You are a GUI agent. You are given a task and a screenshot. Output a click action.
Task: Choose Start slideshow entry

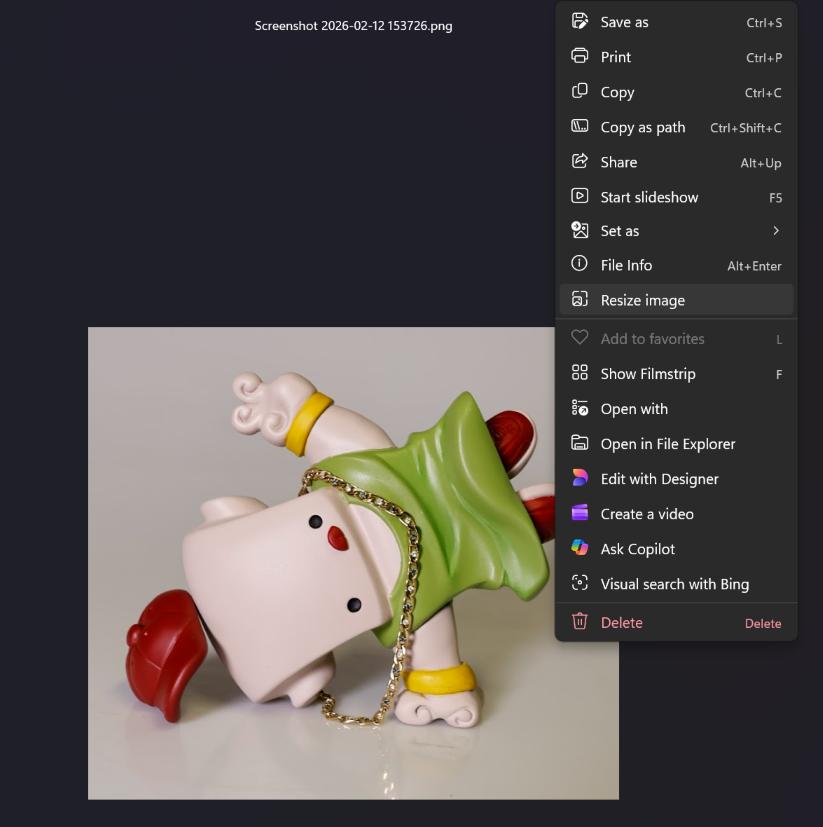pos(676,197)
